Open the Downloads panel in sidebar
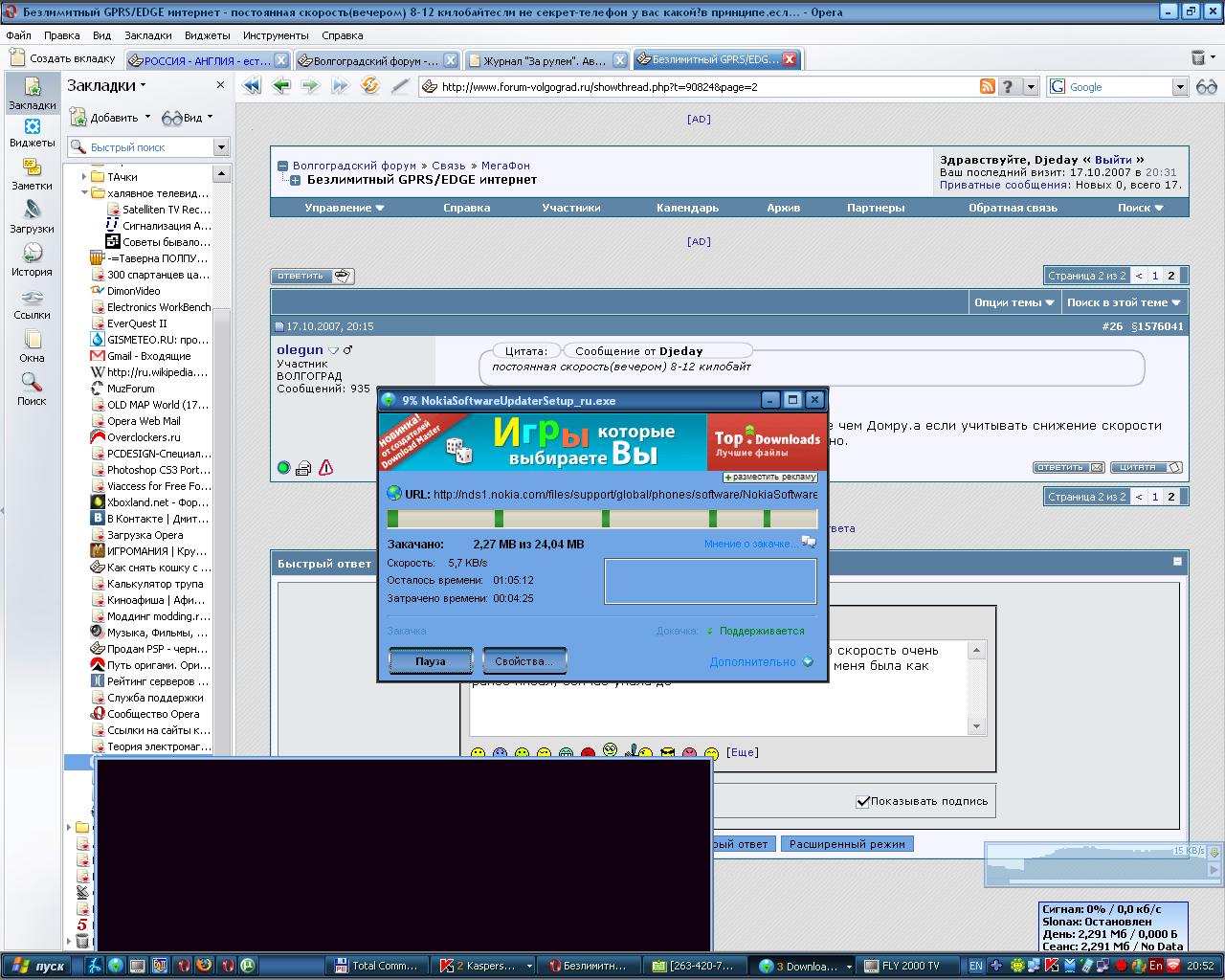 (x=32, y=216)
